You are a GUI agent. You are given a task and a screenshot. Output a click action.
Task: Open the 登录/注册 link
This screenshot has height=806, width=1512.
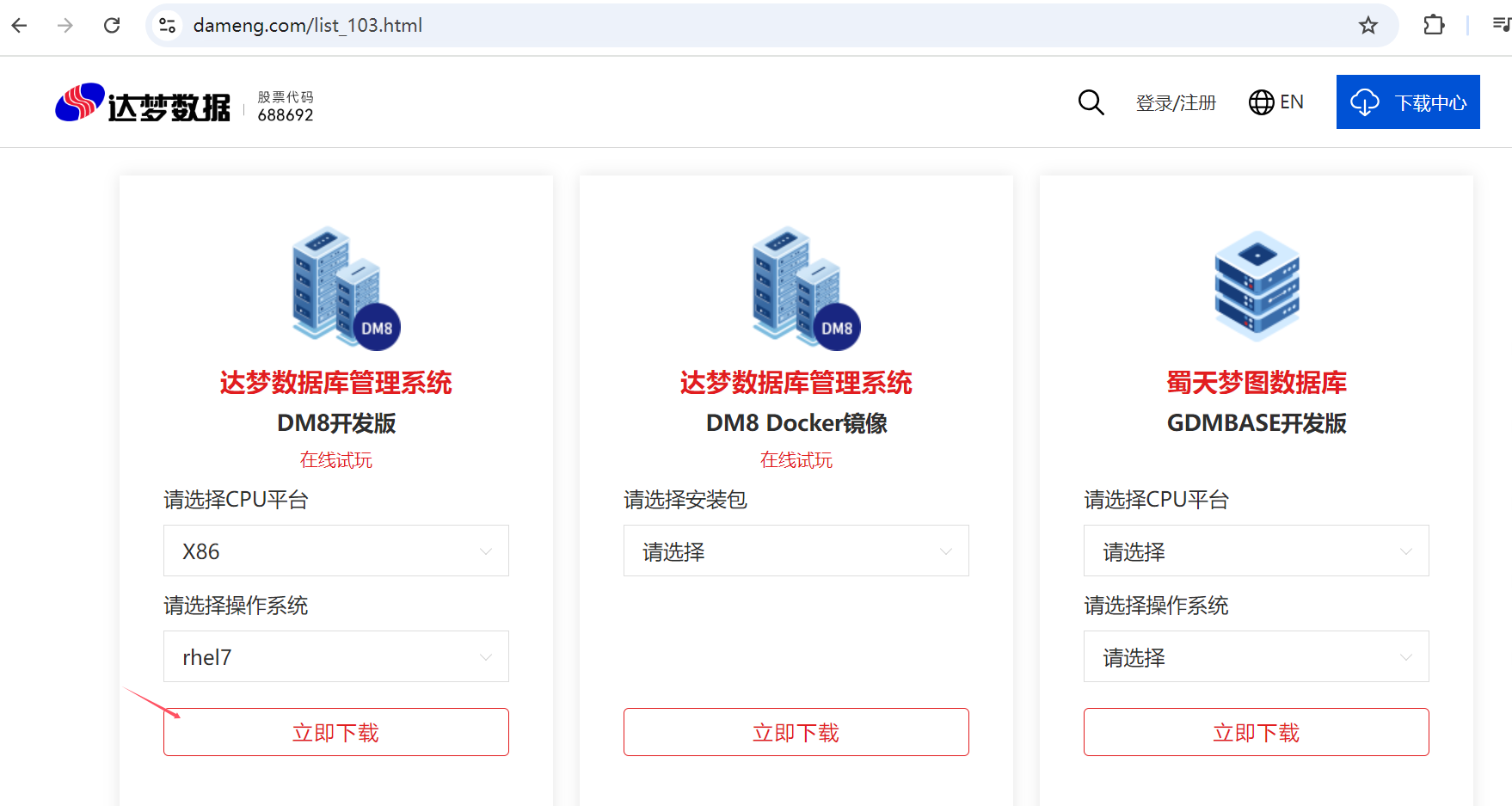pyautogui.click(x=1176, y=103)
